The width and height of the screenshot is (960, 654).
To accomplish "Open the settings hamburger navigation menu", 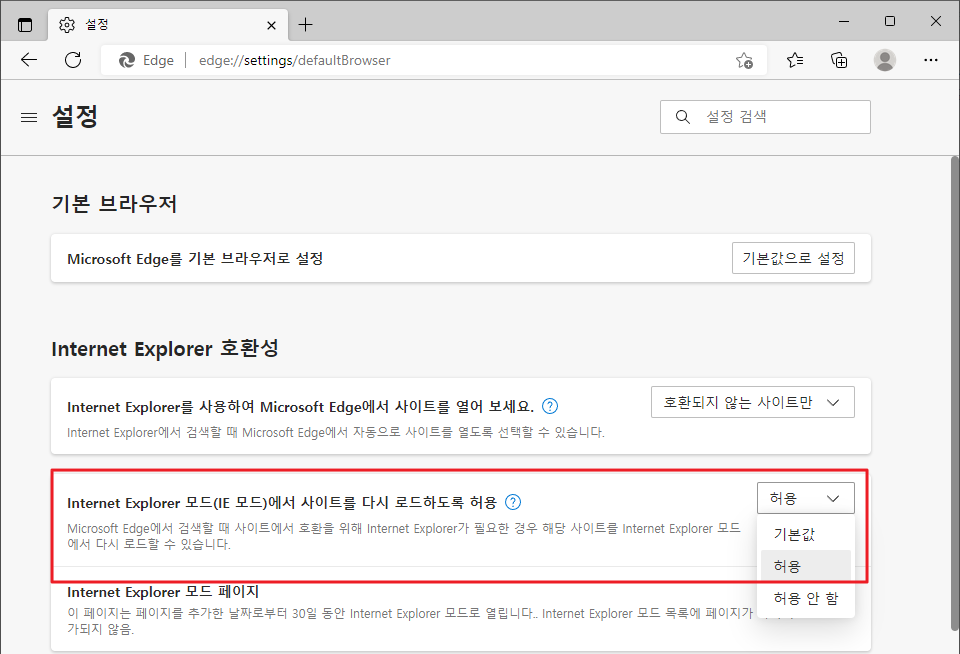I will pos(29,117).
